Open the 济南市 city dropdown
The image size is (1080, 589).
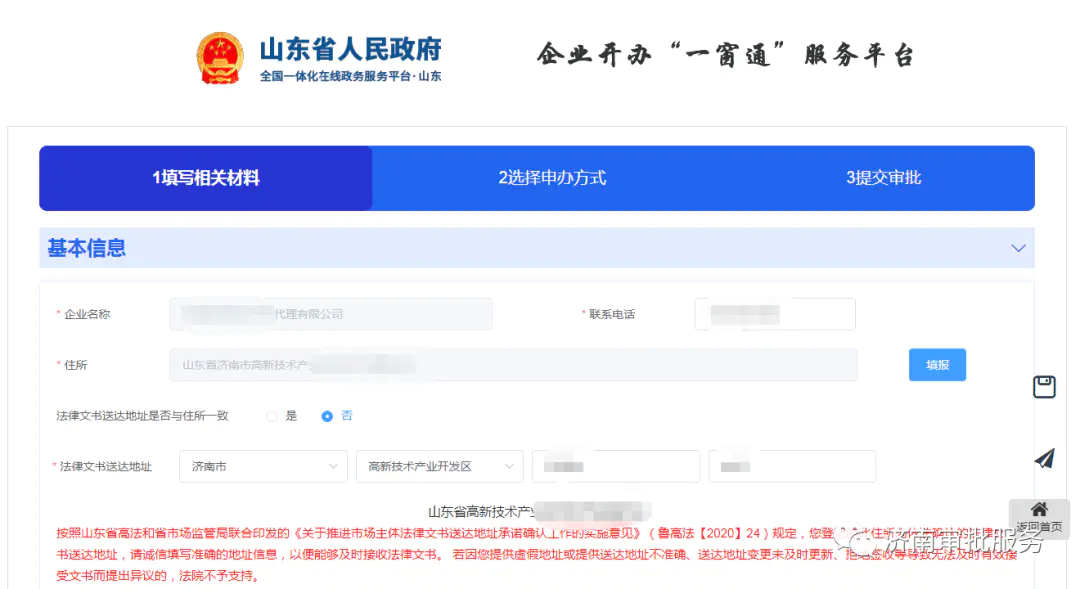[x=262, y=466]
